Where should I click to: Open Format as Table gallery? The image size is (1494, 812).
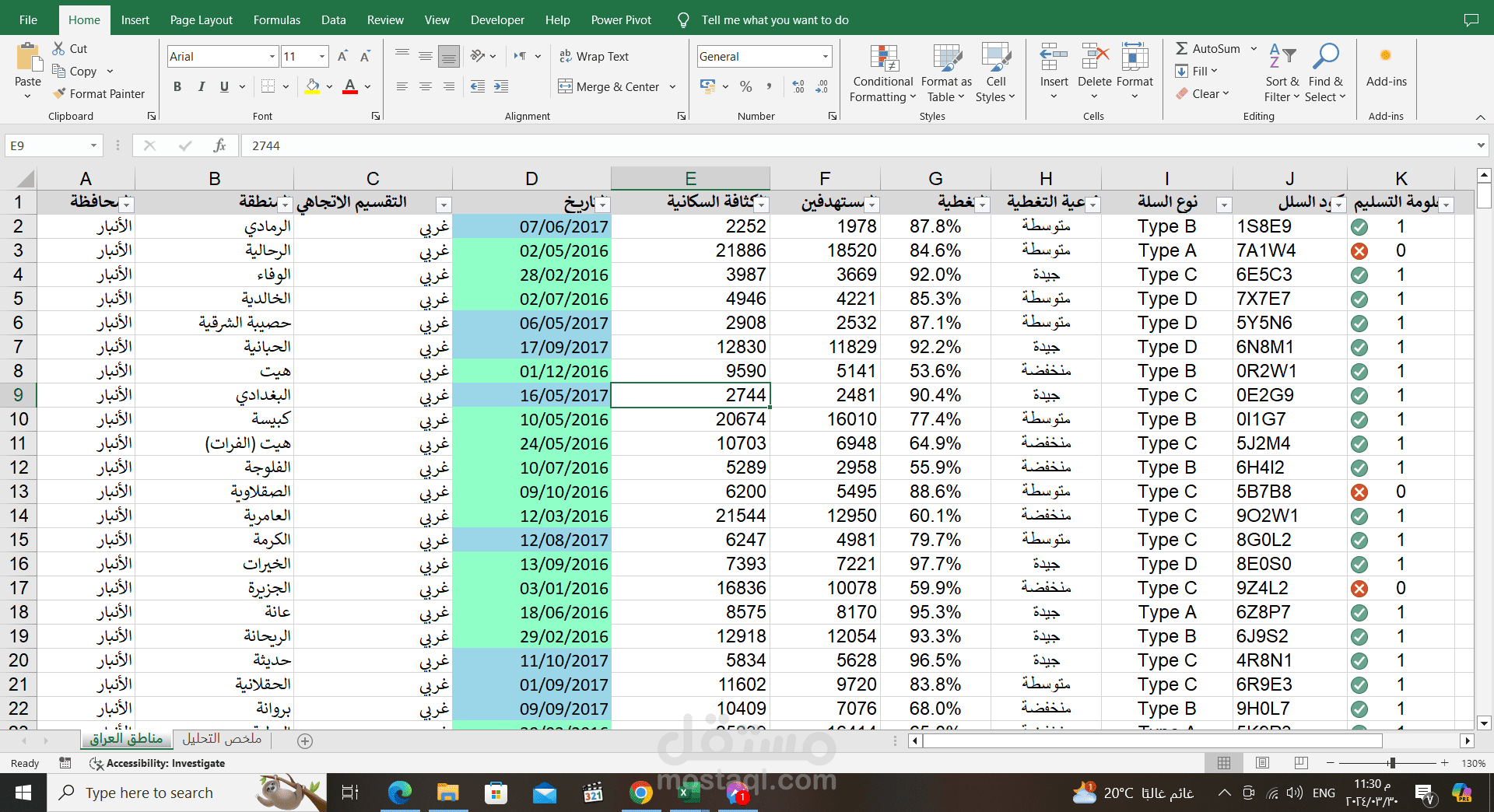point(946,74)
